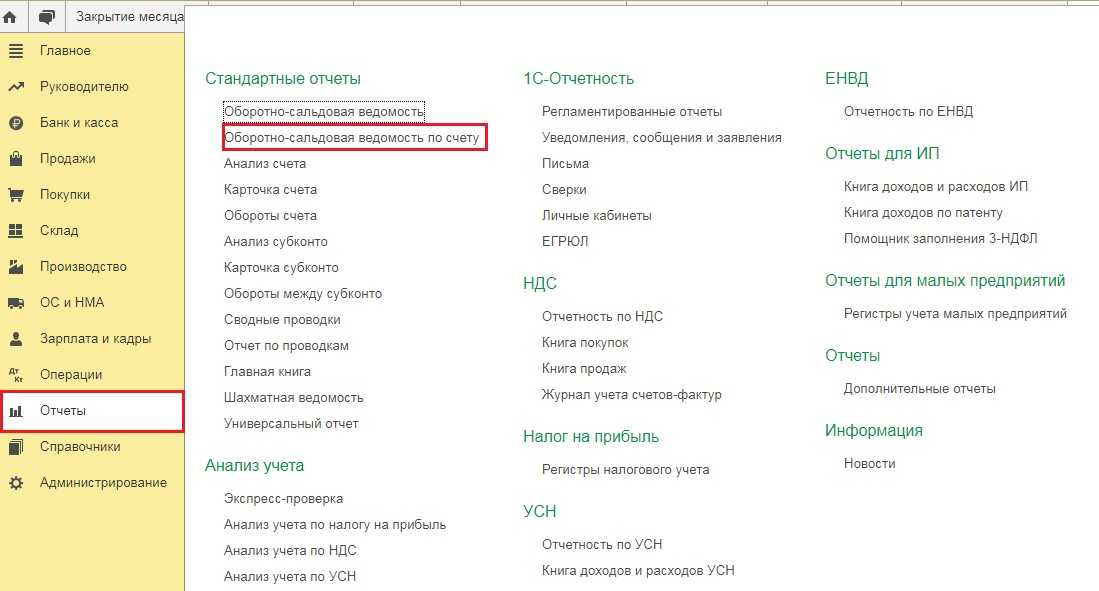Open Регламентированные отчеты link
This screenshot has height=591, width=1099.
631,111
